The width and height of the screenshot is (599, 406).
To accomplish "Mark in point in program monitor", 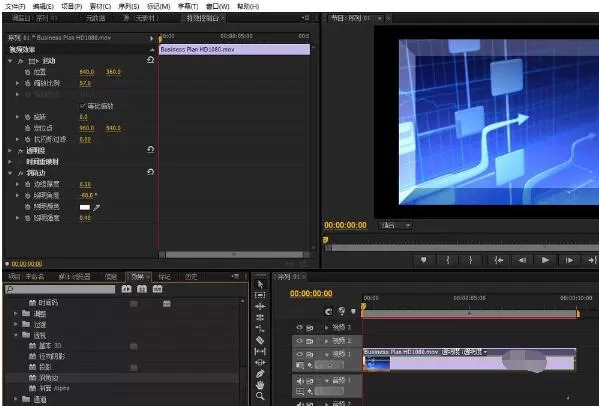I will [448, 260].
